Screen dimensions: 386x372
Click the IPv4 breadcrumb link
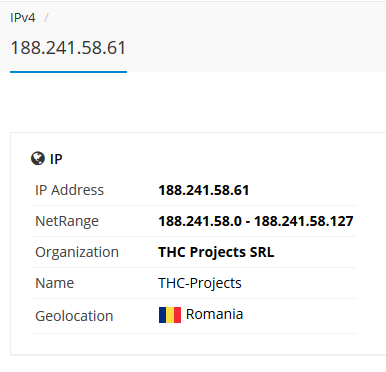click(23, 18)
